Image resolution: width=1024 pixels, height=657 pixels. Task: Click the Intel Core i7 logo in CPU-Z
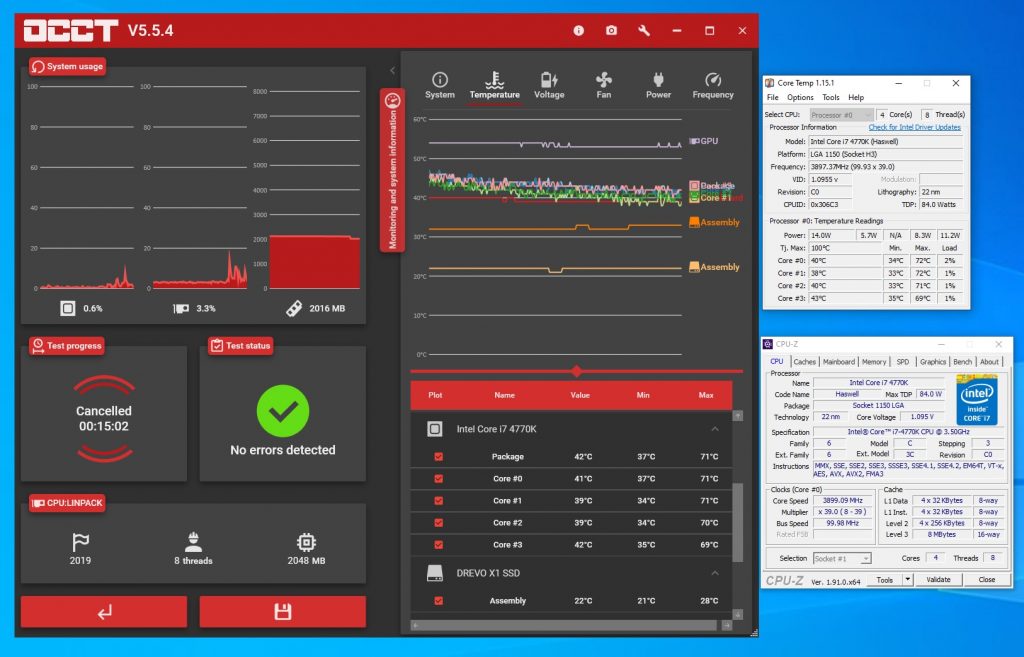click(x=976, y=400)
